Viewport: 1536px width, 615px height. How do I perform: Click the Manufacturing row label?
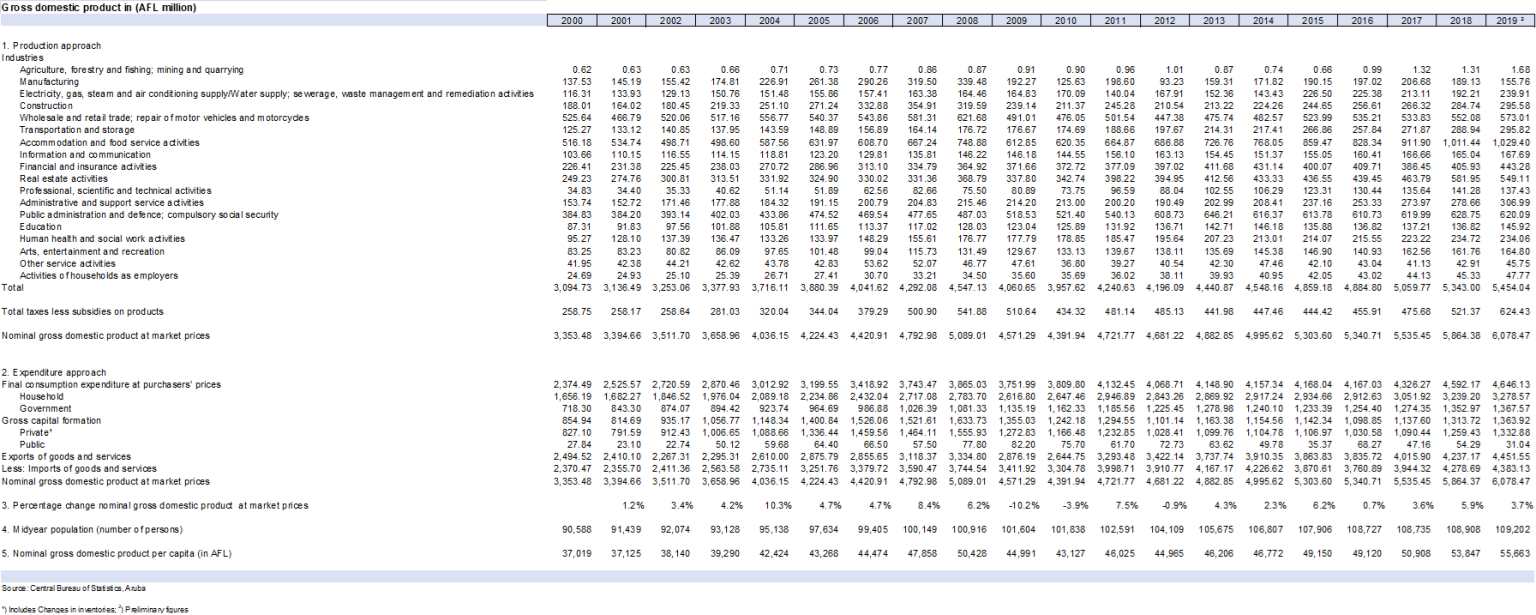pyautogui.click(x=49, y=82)
